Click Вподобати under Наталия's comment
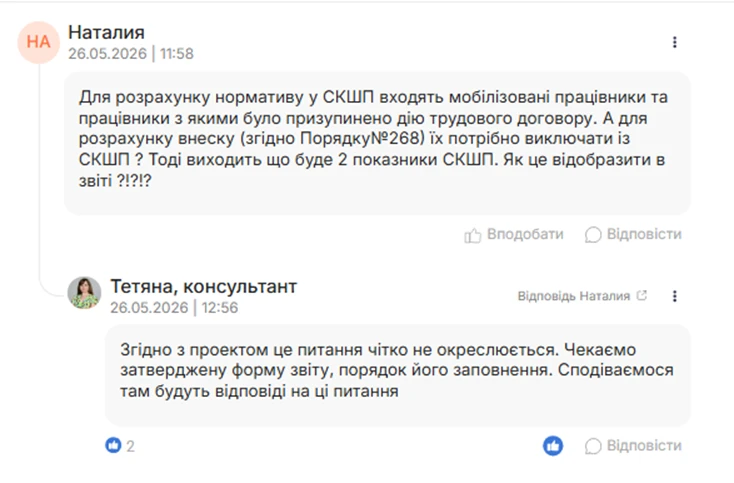 pos(525,234)
